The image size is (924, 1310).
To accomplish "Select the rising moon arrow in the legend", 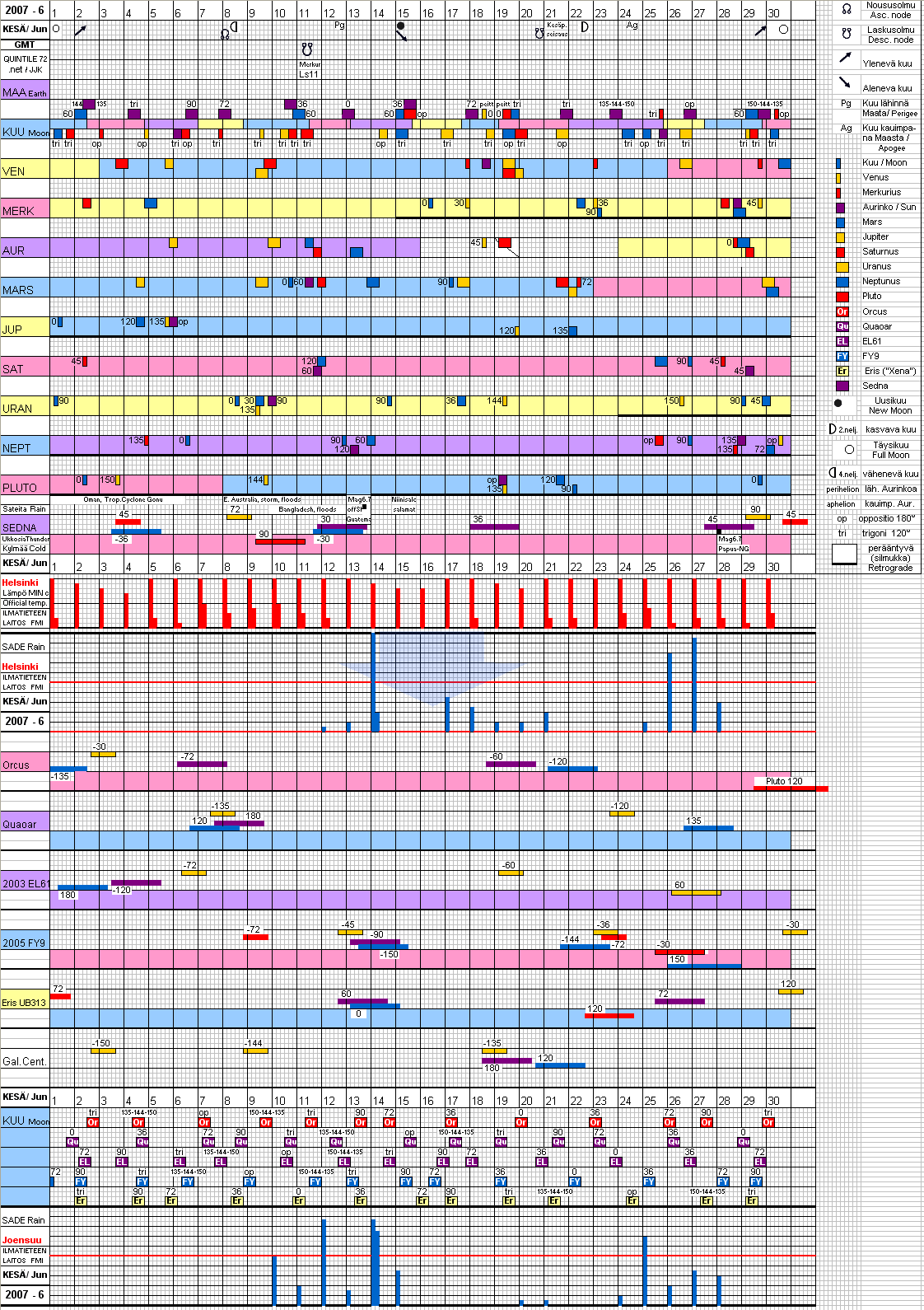I will tap(845, 58).
